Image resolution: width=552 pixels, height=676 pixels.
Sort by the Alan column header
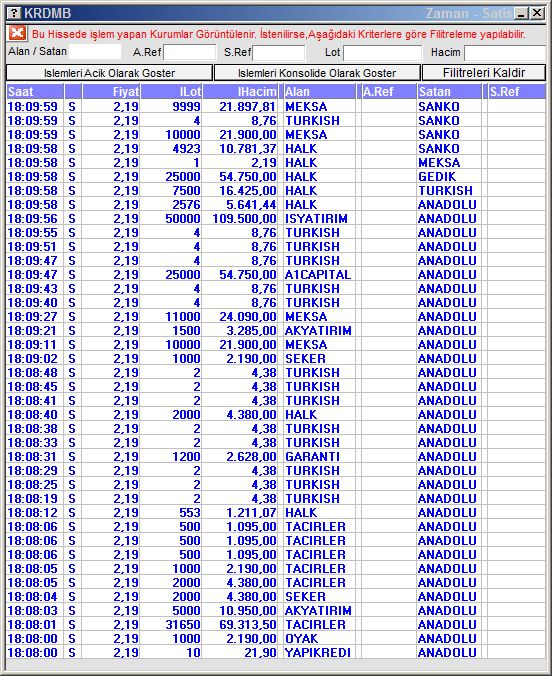[x=319, y=92]
